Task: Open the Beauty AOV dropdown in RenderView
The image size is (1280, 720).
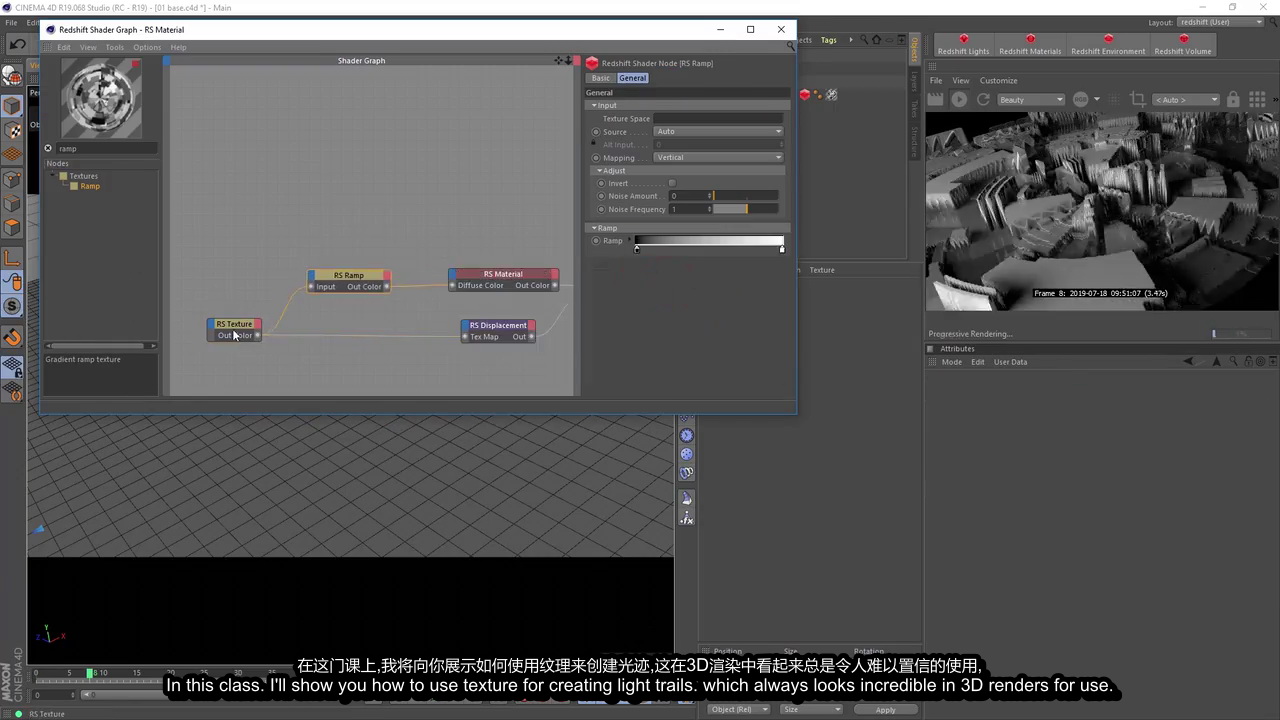Action: coord(1031,99)
